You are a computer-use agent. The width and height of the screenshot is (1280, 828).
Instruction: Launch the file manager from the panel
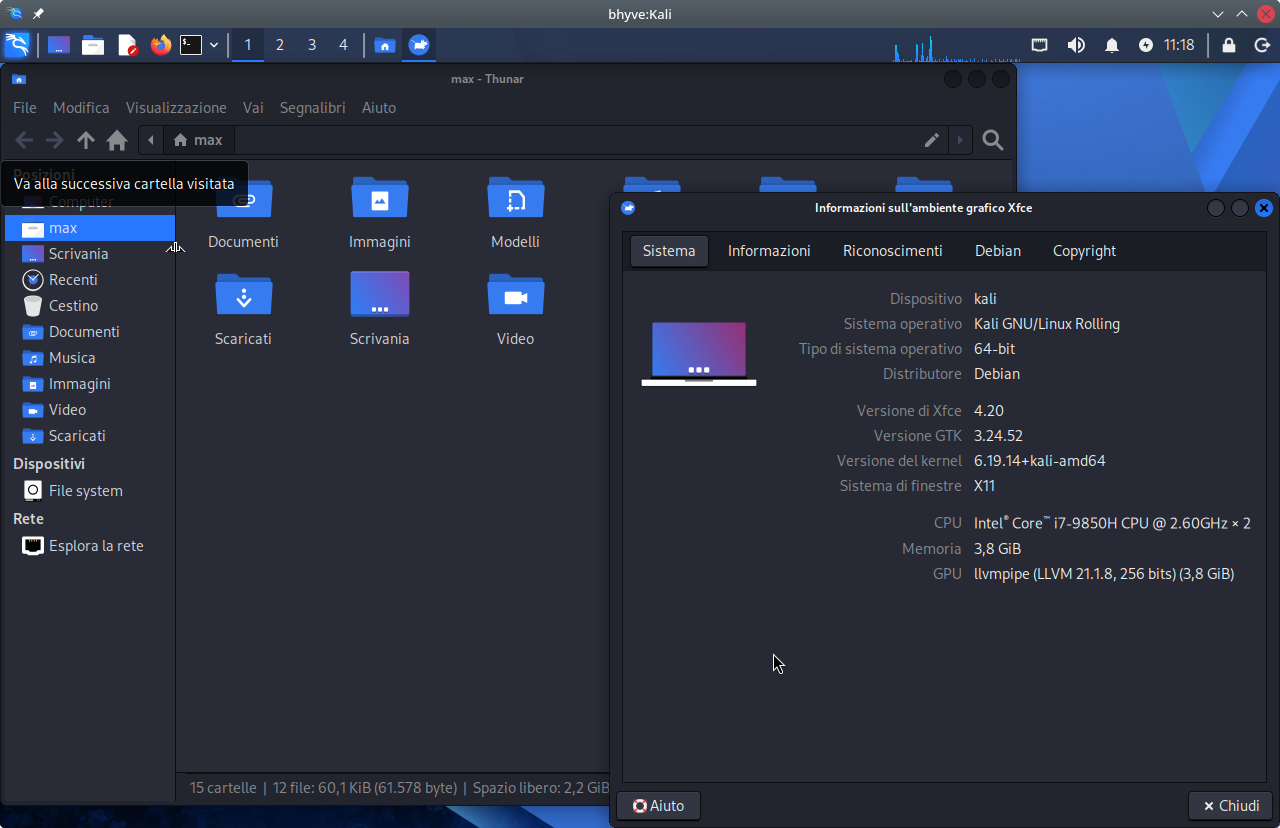tap(93, 45)
